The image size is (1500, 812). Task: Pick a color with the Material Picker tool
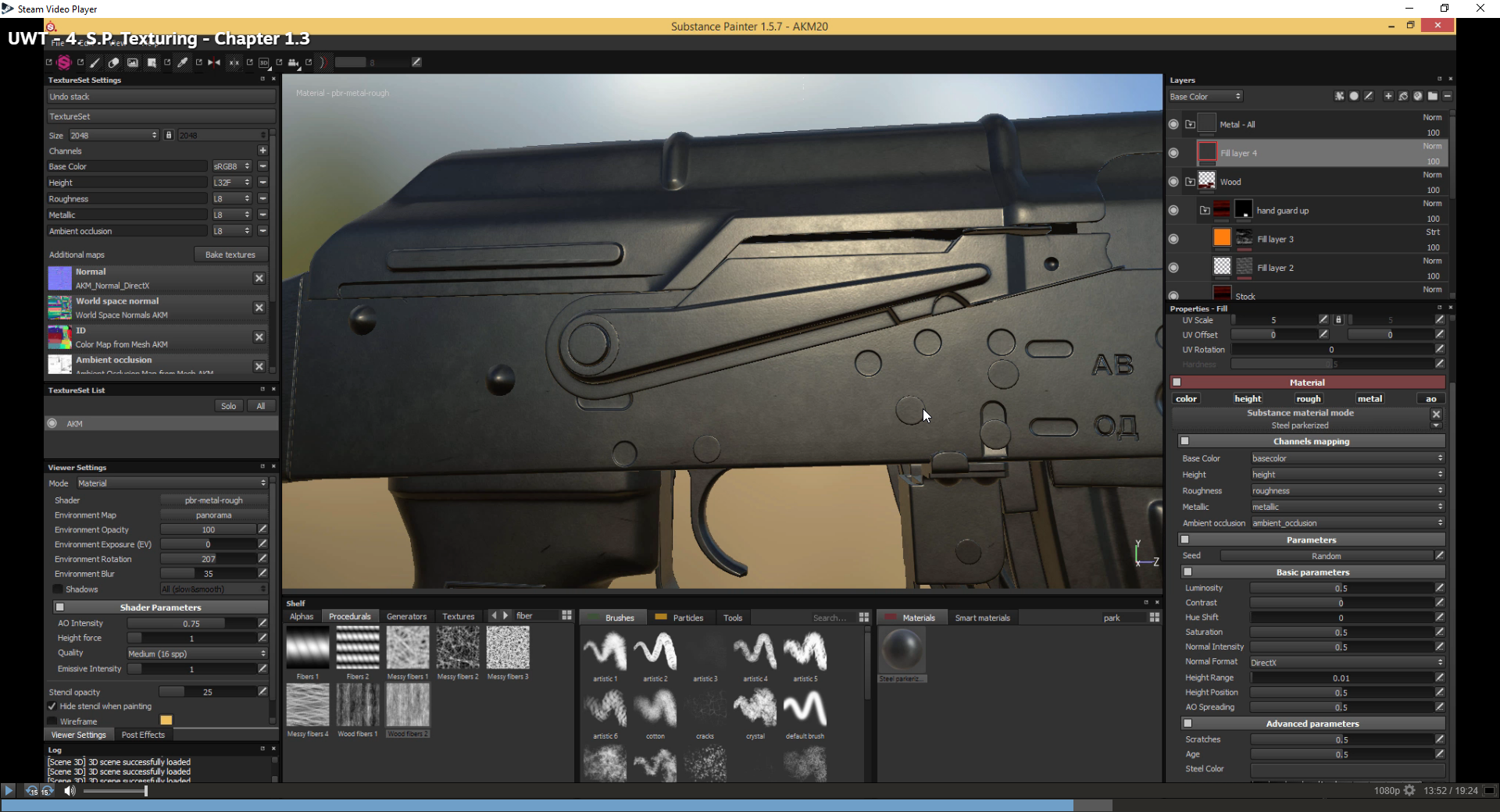tap(183, 62)
